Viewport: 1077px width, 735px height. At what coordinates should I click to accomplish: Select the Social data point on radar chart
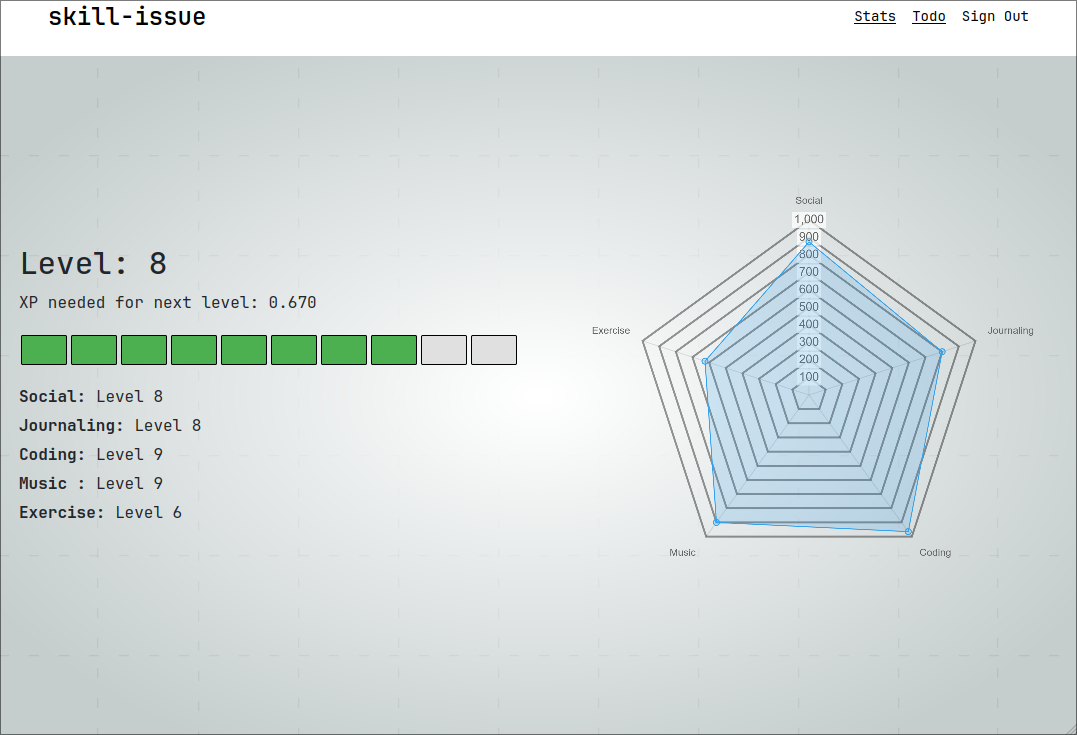[809, 243]
